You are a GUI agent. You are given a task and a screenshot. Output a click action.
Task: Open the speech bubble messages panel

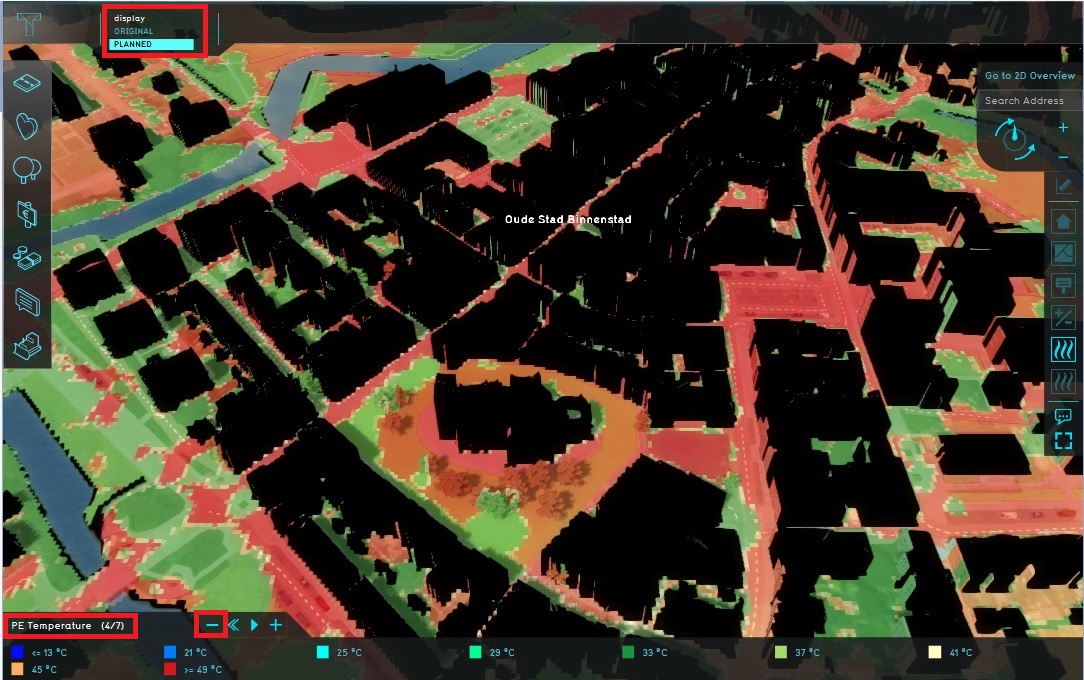pos(27,299)
